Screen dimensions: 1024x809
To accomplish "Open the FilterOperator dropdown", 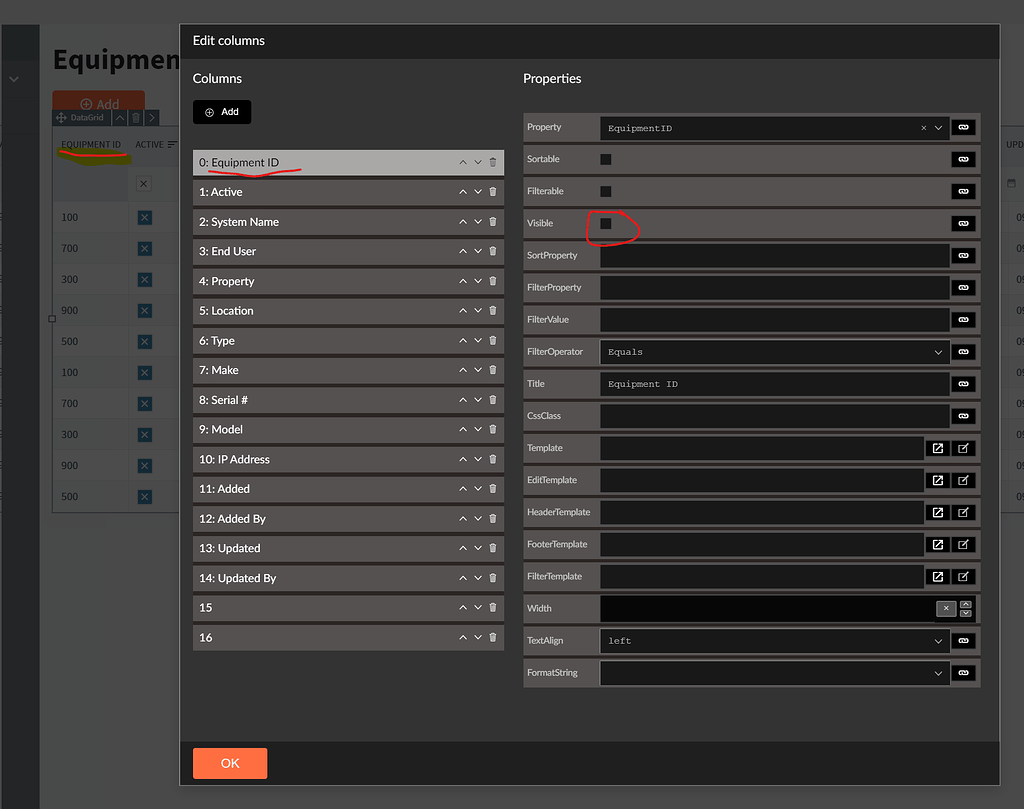I will (x=774, y=352).
